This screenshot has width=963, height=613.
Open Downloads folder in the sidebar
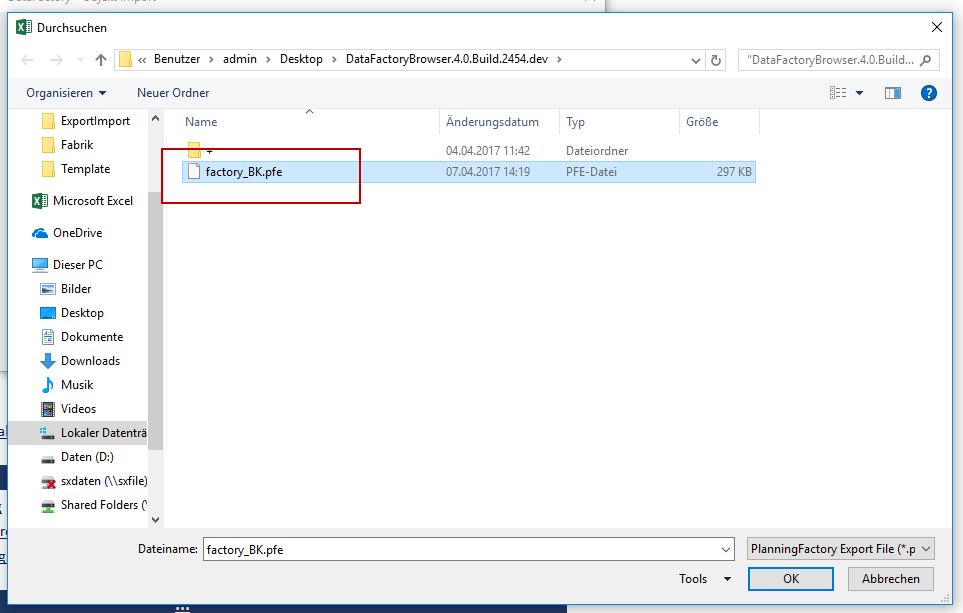pos(90,361)
